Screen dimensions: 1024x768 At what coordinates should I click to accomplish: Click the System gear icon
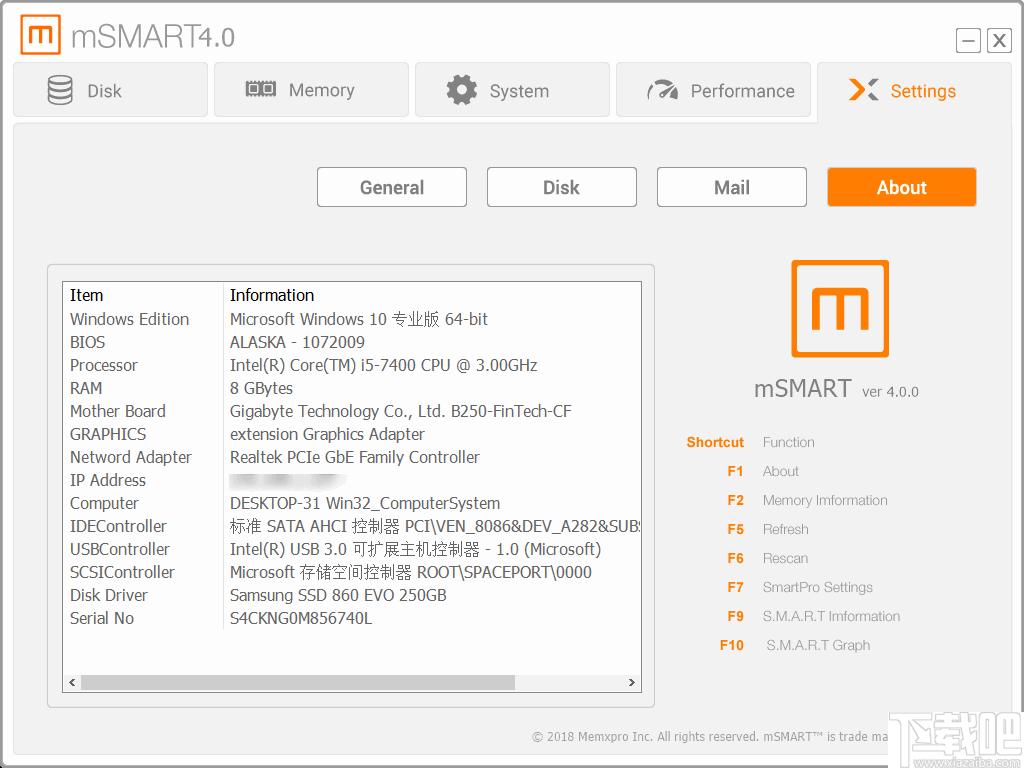tap(462, 90)
